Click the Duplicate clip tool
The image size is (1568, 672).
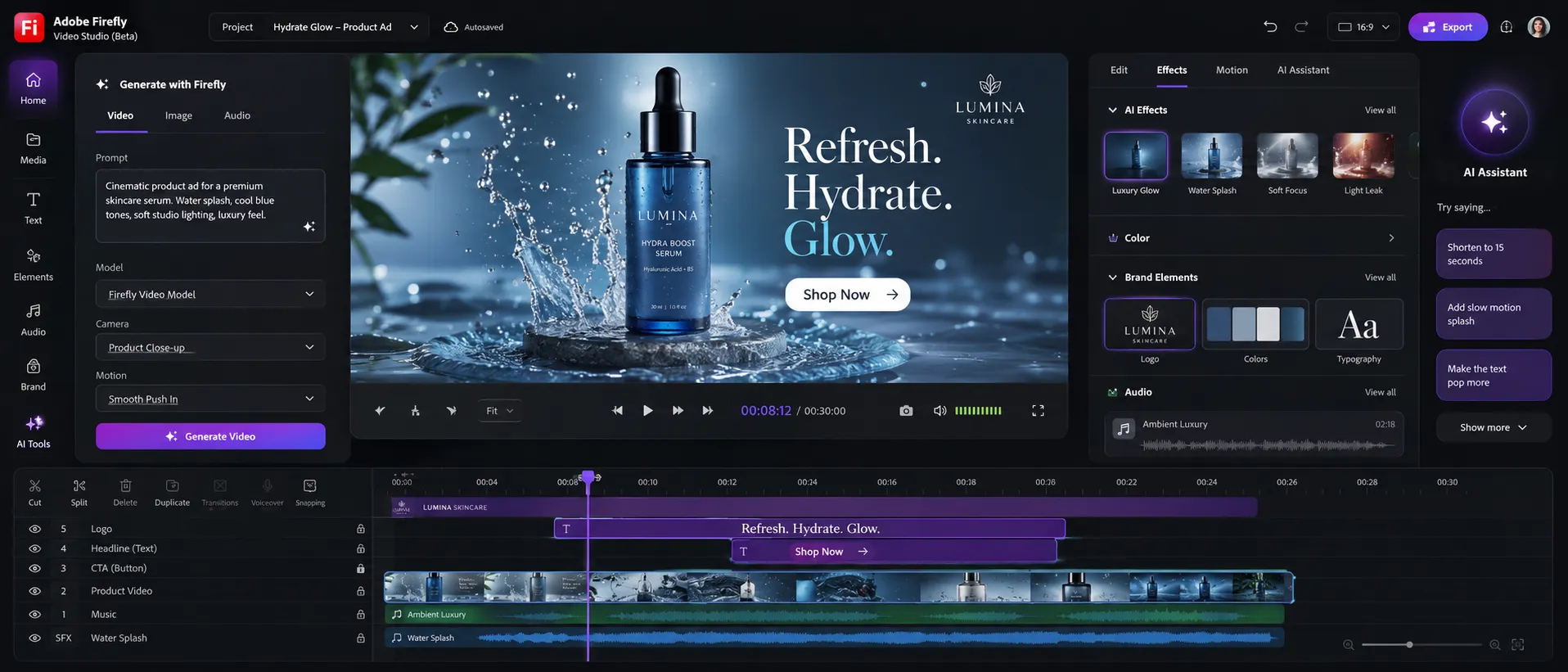pyautogui.click(x=172, y=493)
